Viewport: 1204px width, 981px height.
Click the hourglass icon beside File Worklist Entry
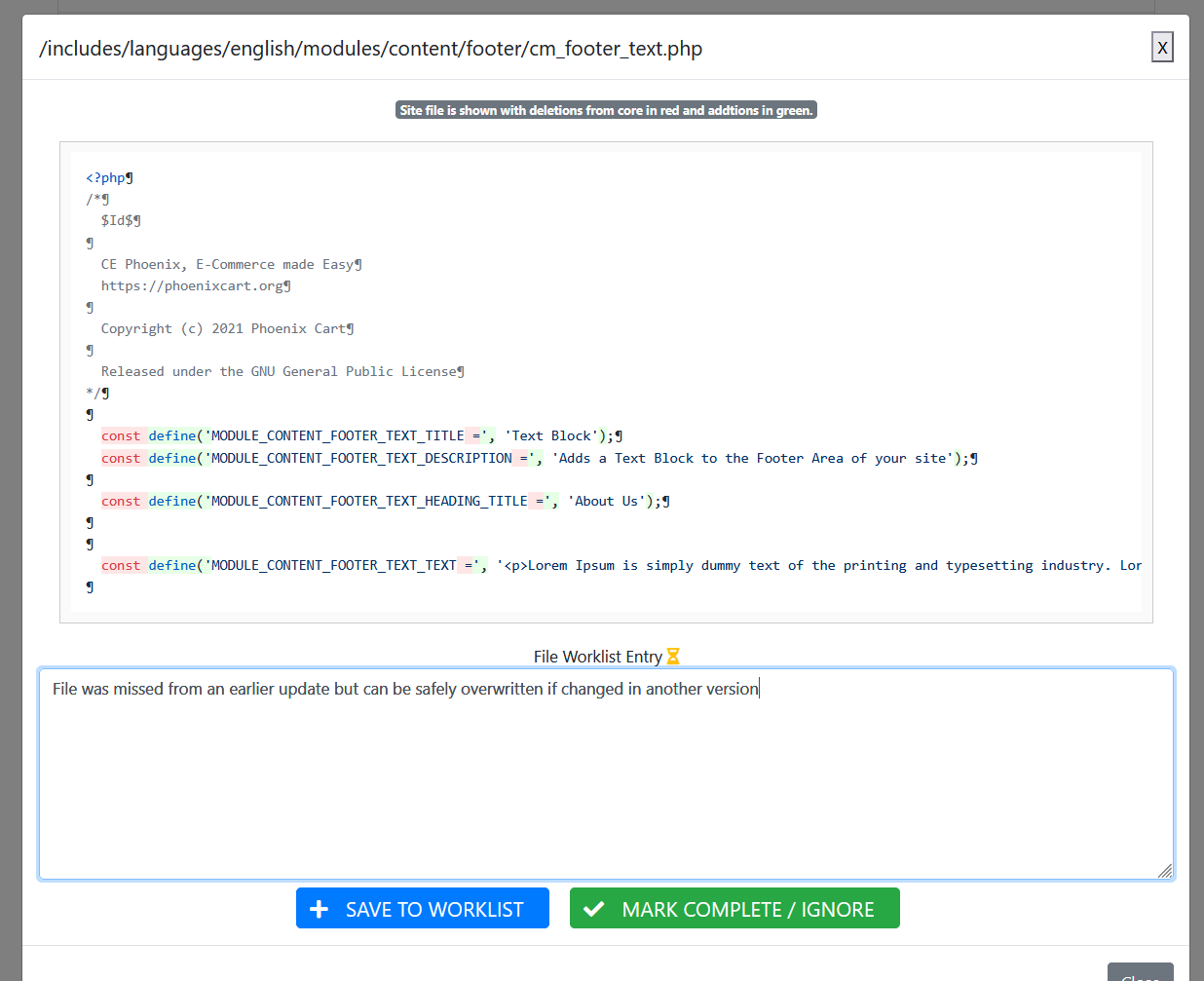673,657
